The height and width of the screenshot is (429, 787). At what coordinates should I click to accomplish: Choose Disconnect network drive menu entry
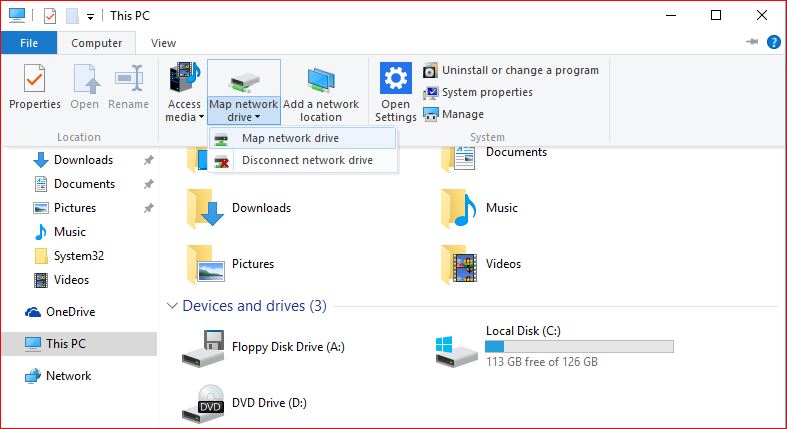tap(303, 160)
